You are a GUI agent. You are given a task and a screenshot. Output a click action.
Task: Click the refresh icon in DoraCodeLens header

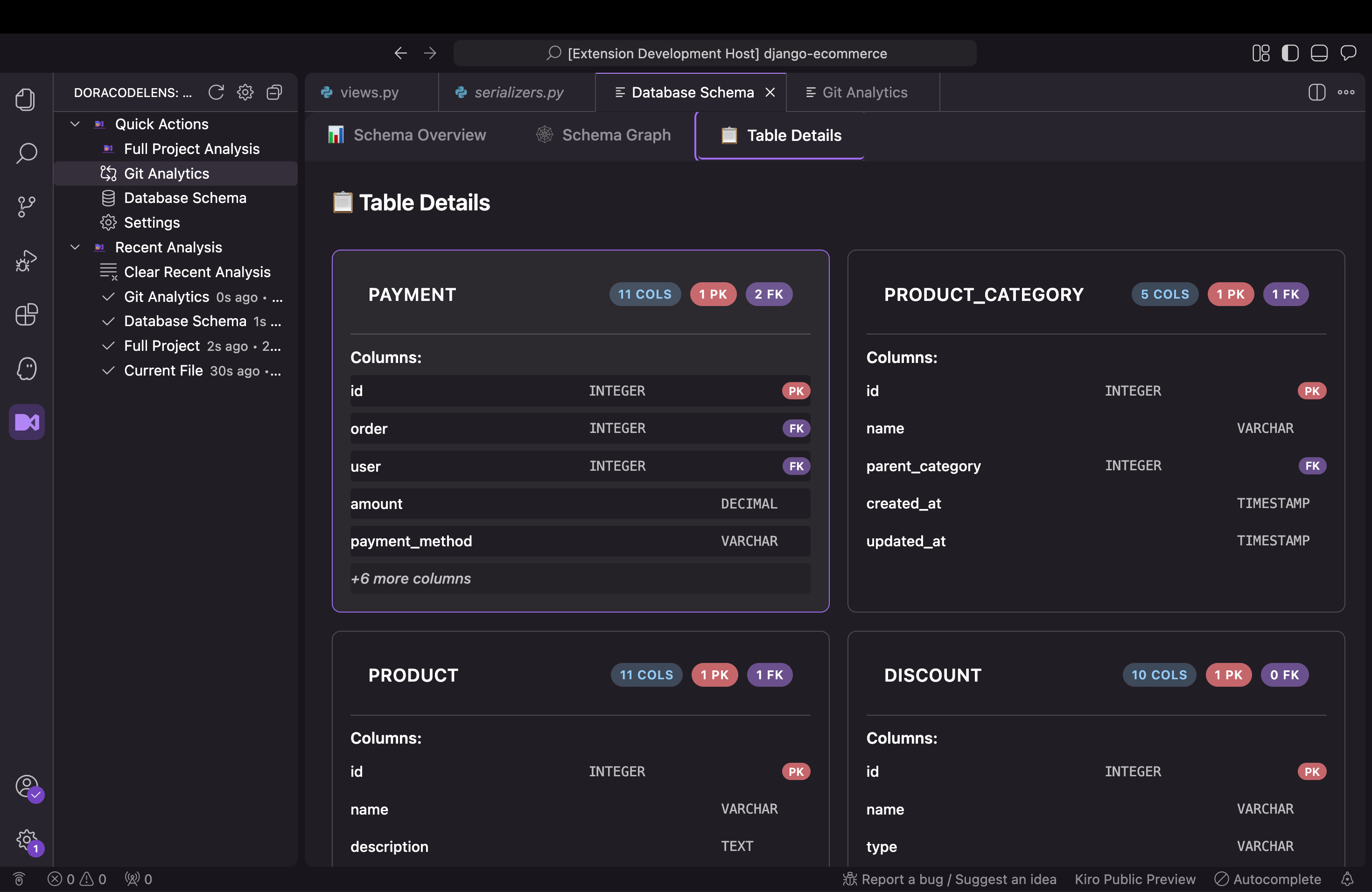coord(216,92)
